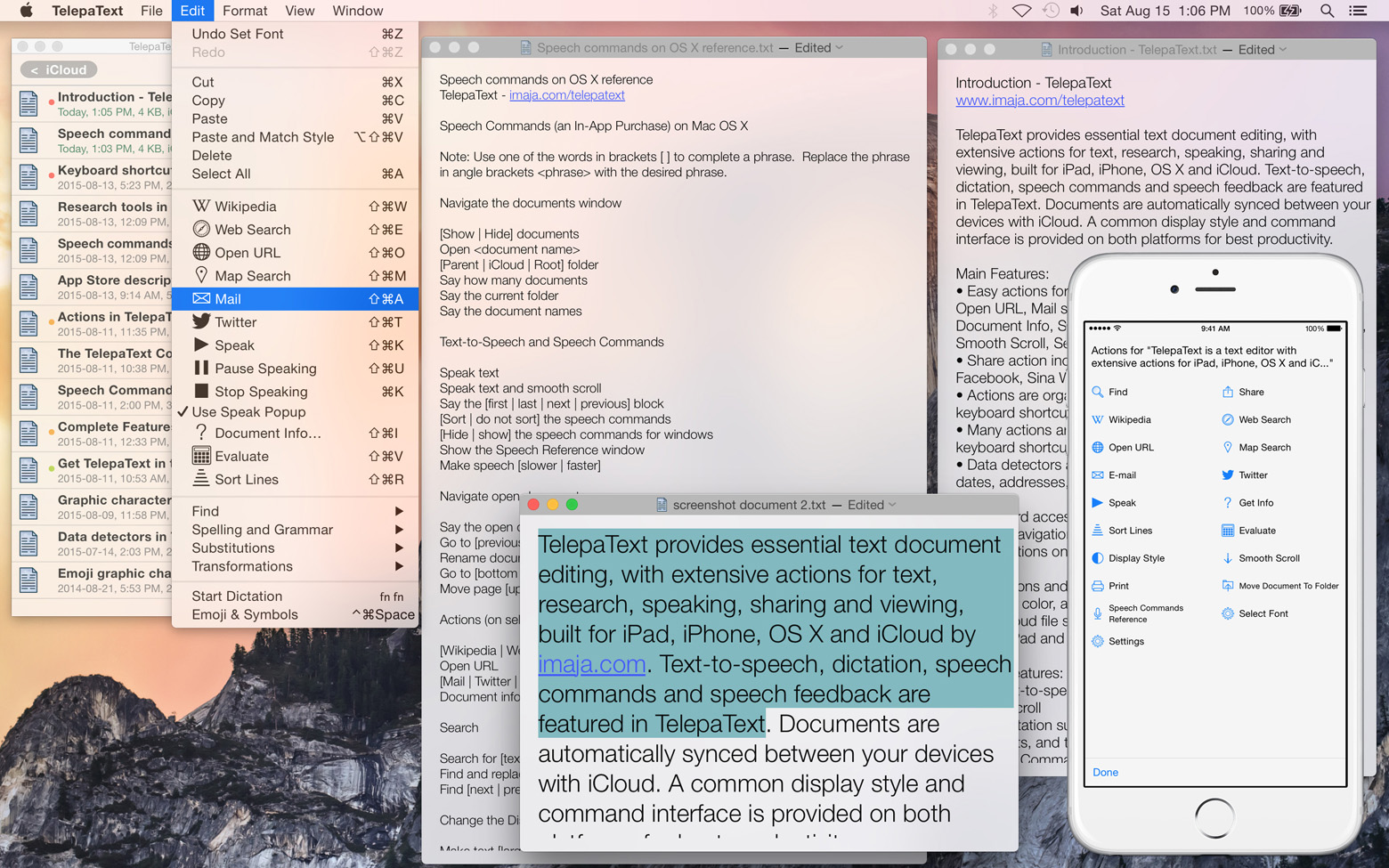Tap Speech Commands Reference microphone icon
The width and height of the screenshot is (1389, 868).
point(1098,613)
